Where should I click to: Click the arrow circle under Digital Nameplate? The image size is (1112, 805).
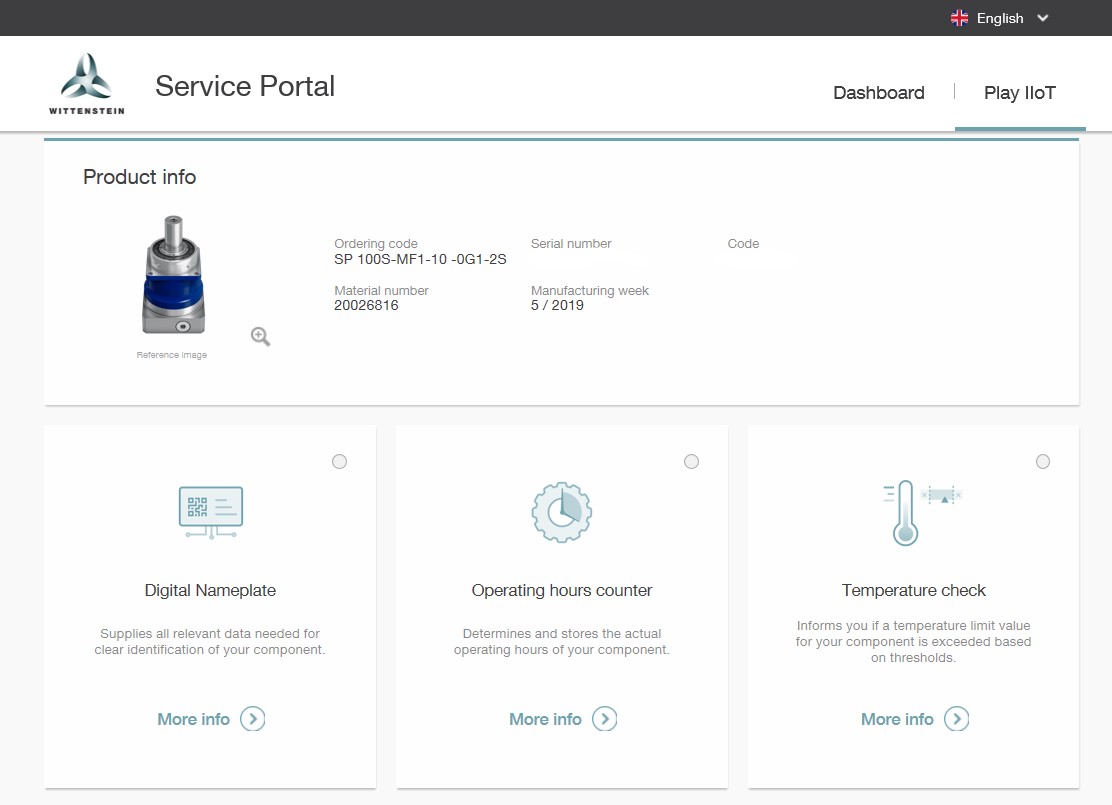coord(253,719)
